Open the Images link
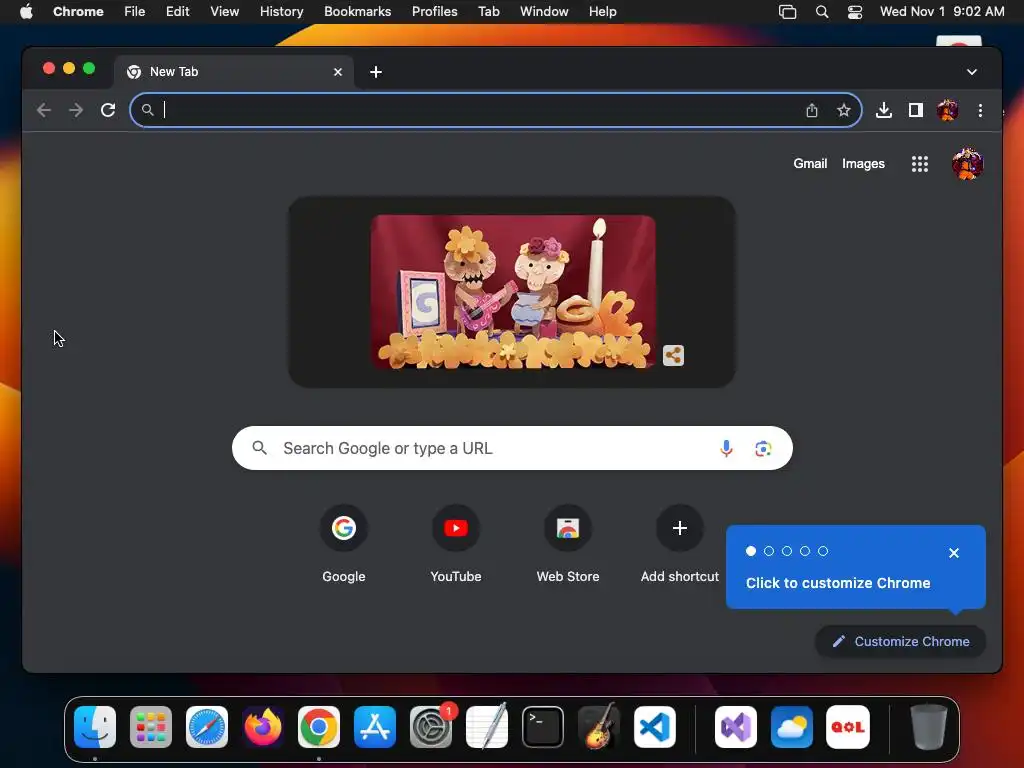Viewport: 1024px width, 768px height. [x=863, y=164]
